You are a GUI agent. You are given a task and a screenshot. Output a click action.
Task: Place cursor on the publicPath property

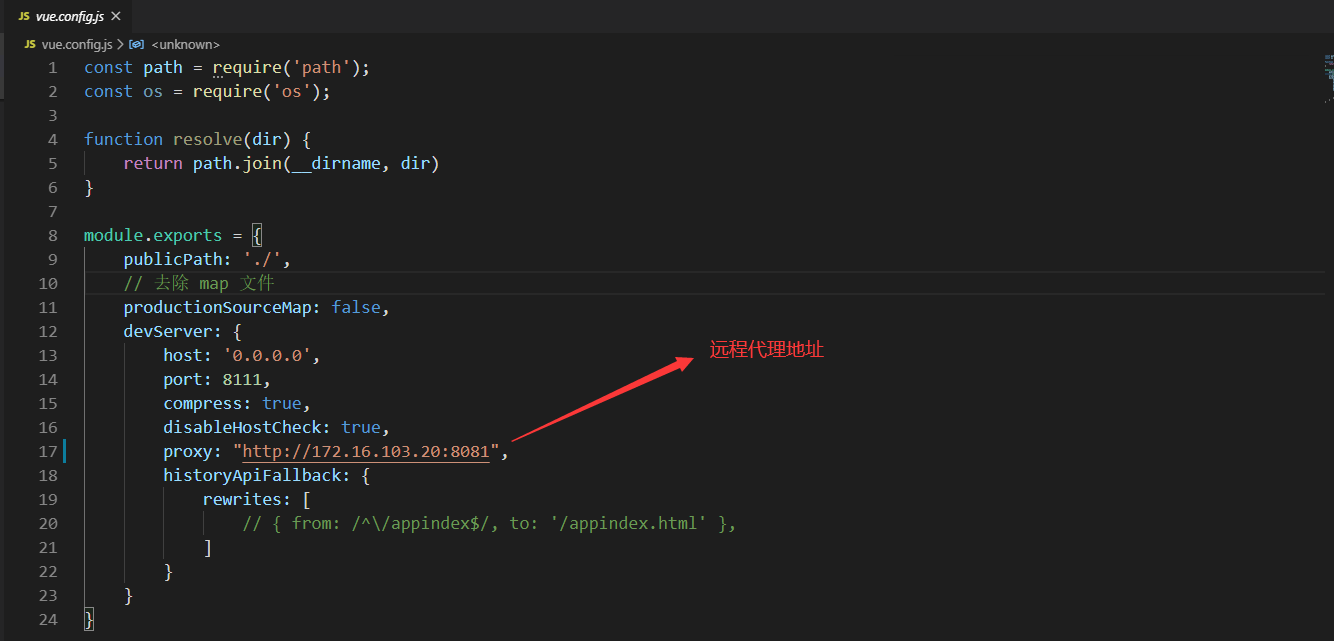[177, 260]
